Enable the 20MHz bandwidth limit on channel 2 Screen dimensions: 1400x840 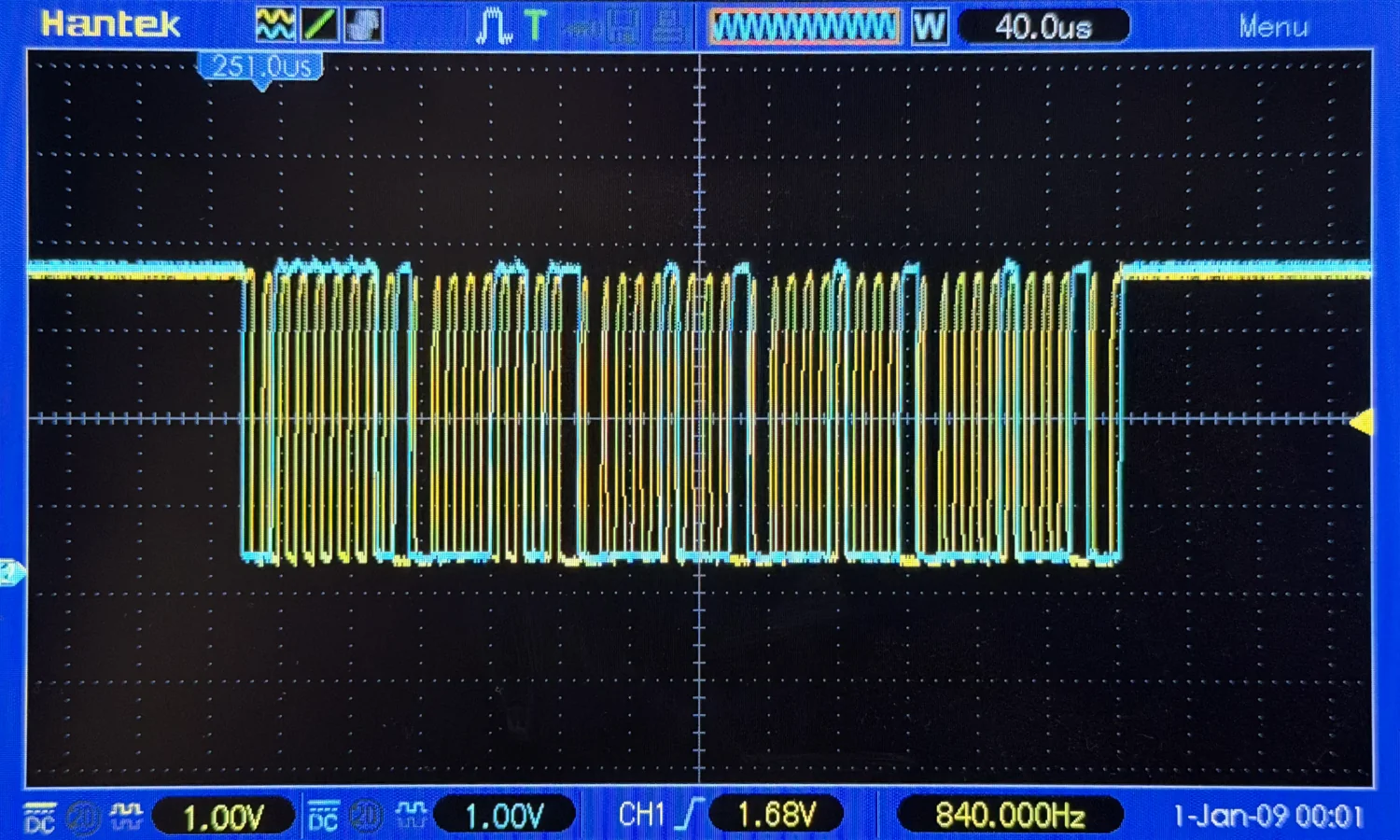pos(365,814)
